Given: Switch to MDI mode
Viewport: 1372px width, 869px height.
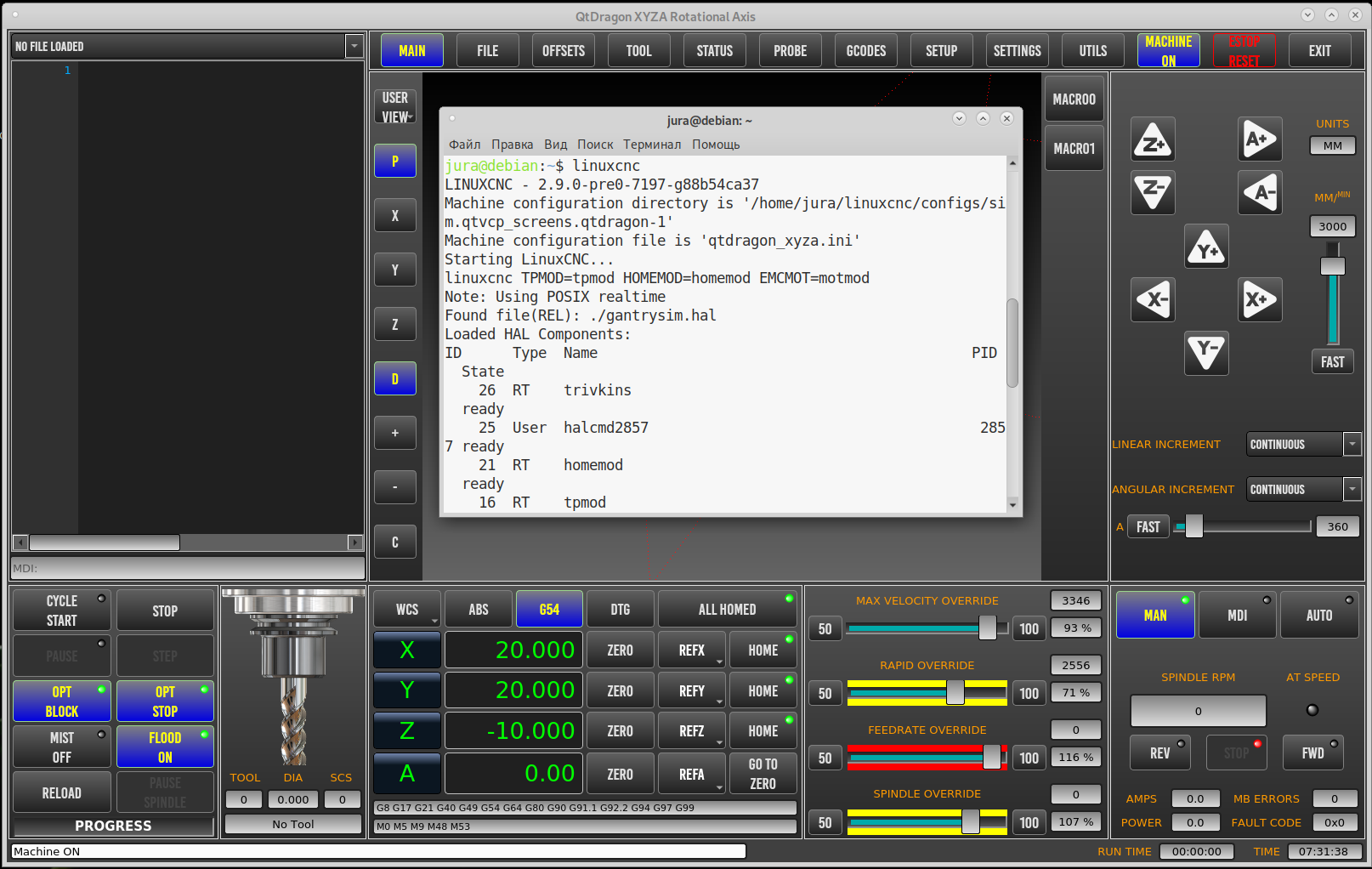Looking at the screenshot, I should [x=1238, y=615].
